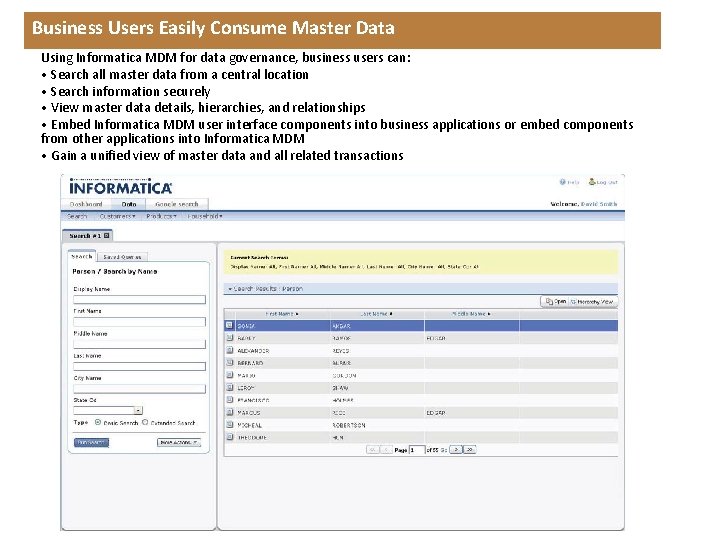
Task: Select the Search #1 workspace tab
Action: coord(85,236)
